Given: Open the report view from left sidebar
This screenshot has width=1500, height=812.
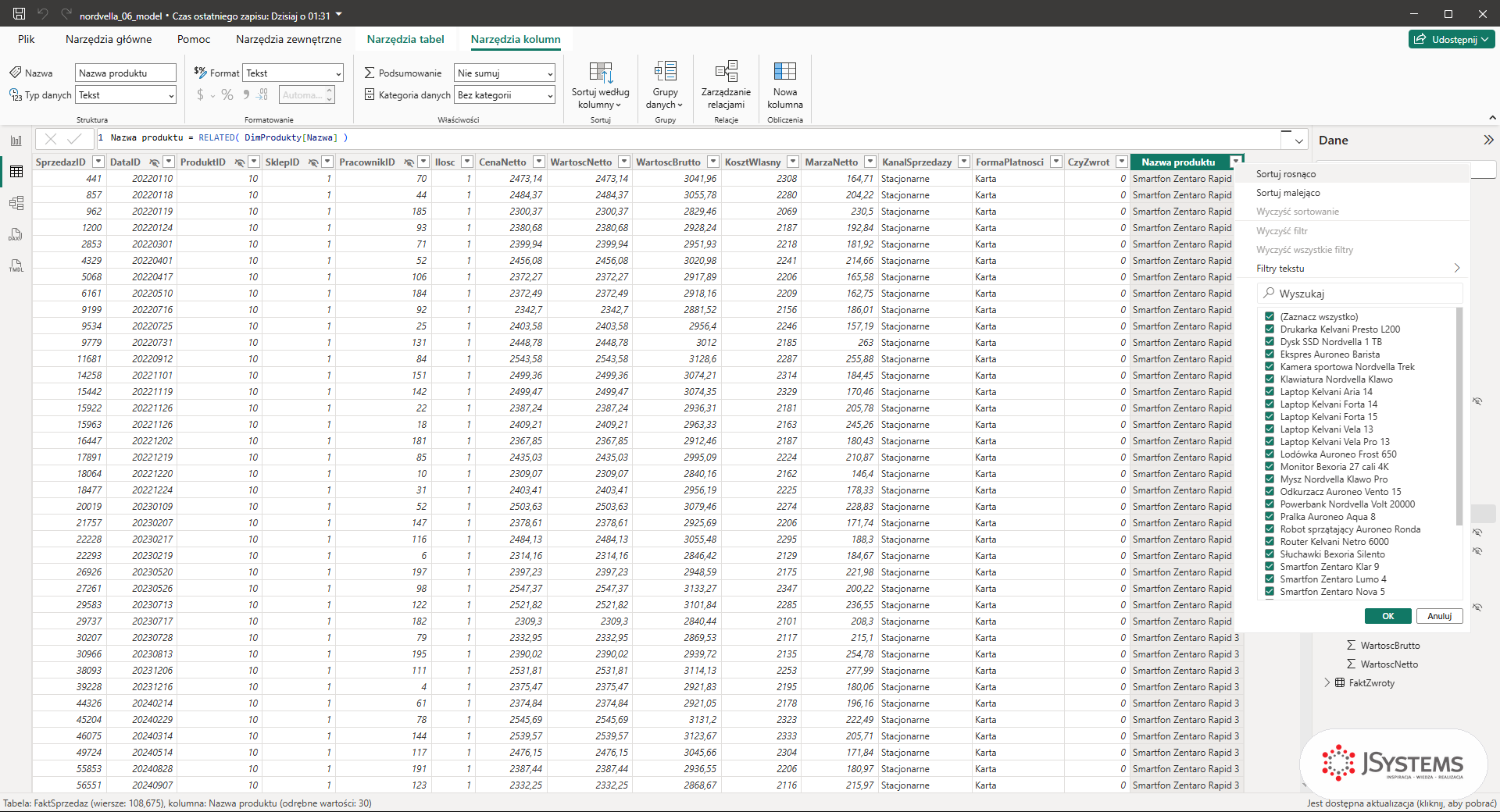Looking at the screenshot, I should click(16, 141).
